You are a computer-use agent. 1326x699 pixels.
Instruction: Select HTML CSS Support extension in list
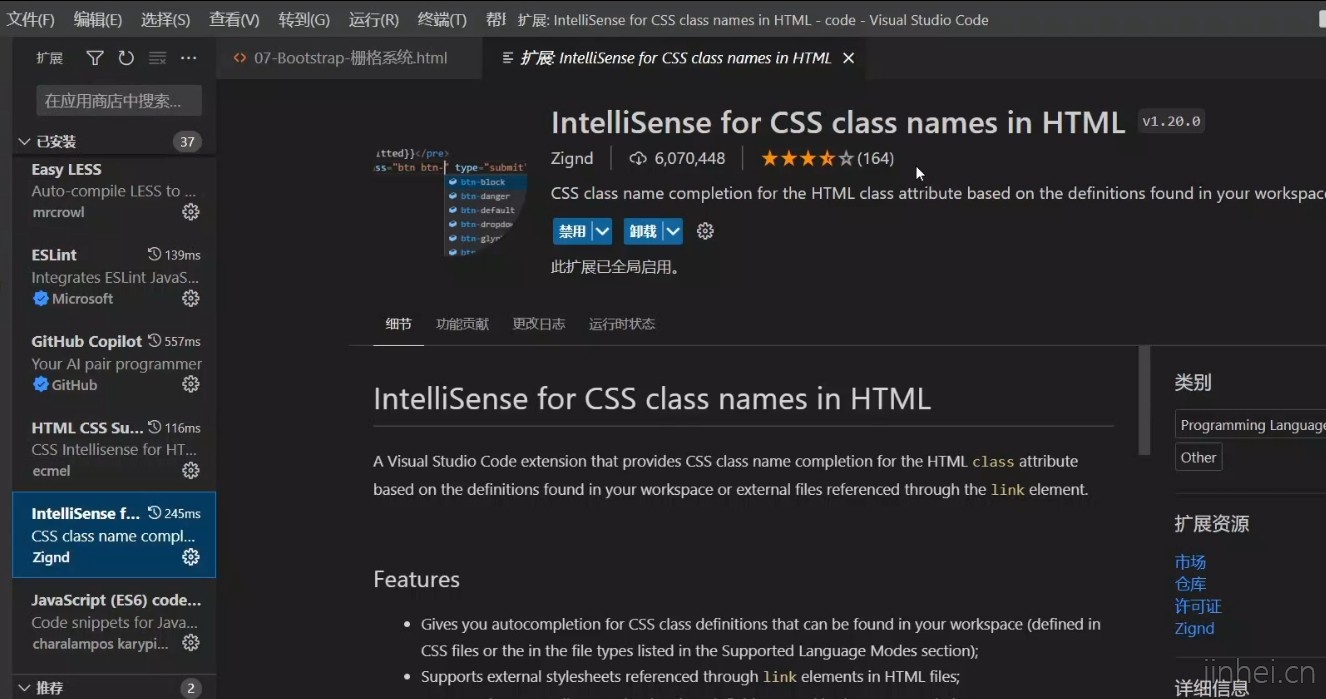click(114, 448)
